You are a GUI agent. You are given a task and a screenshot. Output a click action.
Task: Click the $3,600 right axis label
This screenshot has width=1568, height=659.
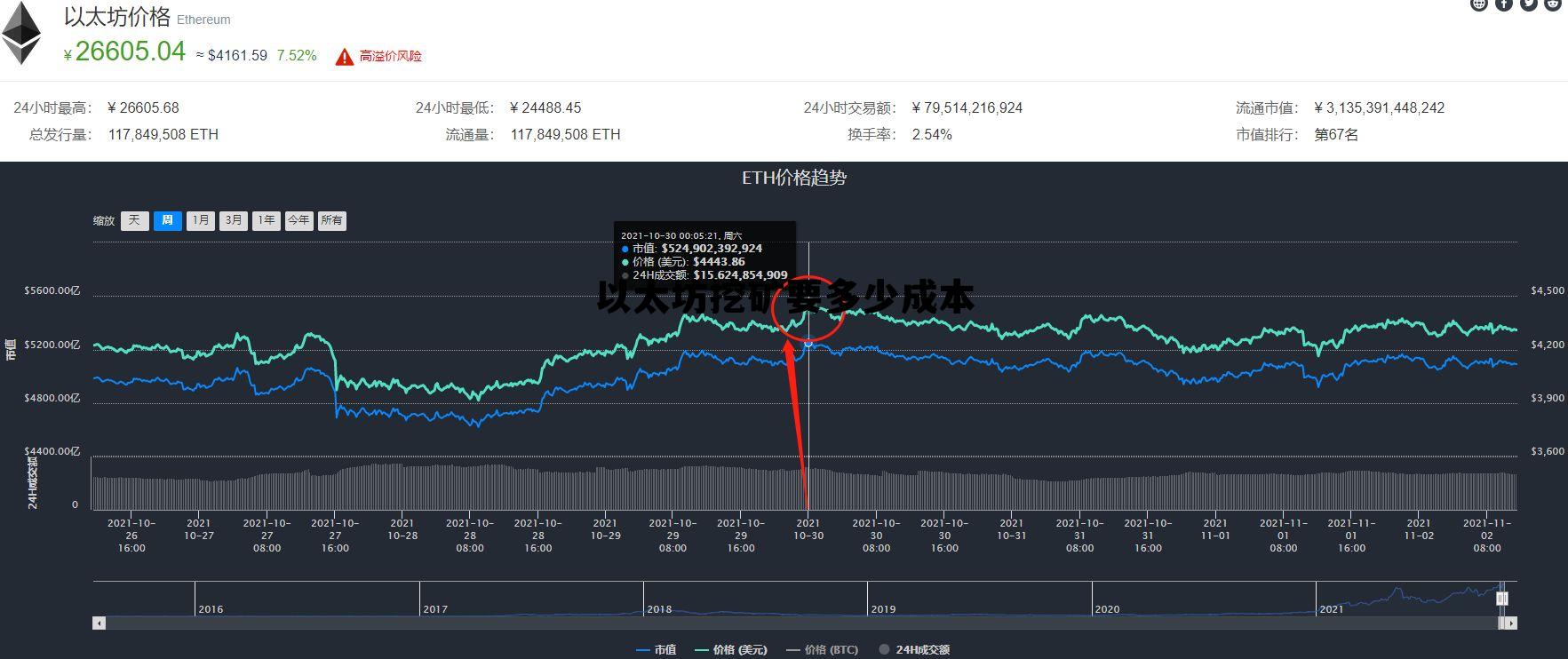[x=1548, y=451]
